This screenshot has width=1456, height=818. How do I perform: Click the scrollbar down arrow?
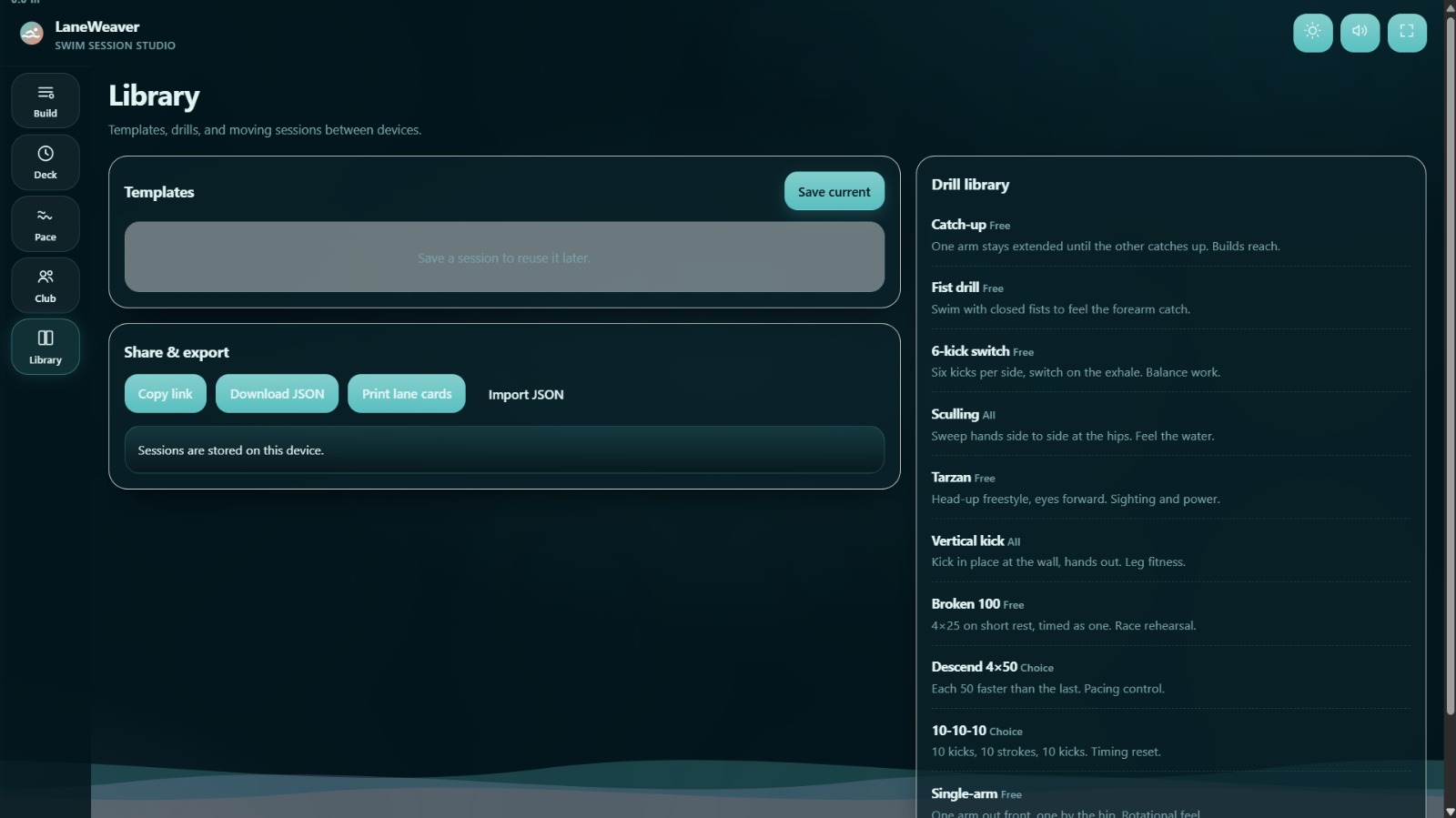tap(1450, 811)
